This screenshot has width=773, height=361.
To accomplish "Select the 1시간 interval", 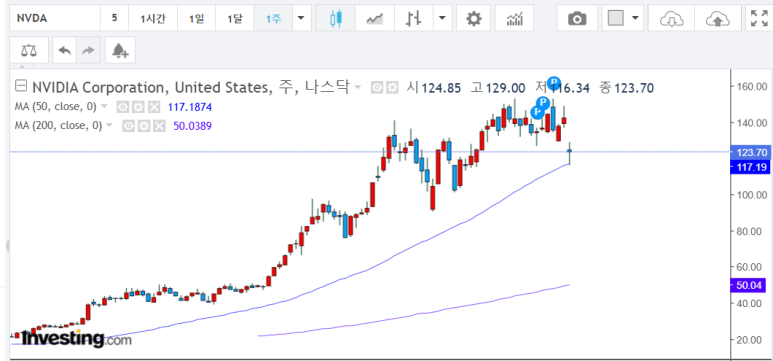I will (x=153, y=18).
